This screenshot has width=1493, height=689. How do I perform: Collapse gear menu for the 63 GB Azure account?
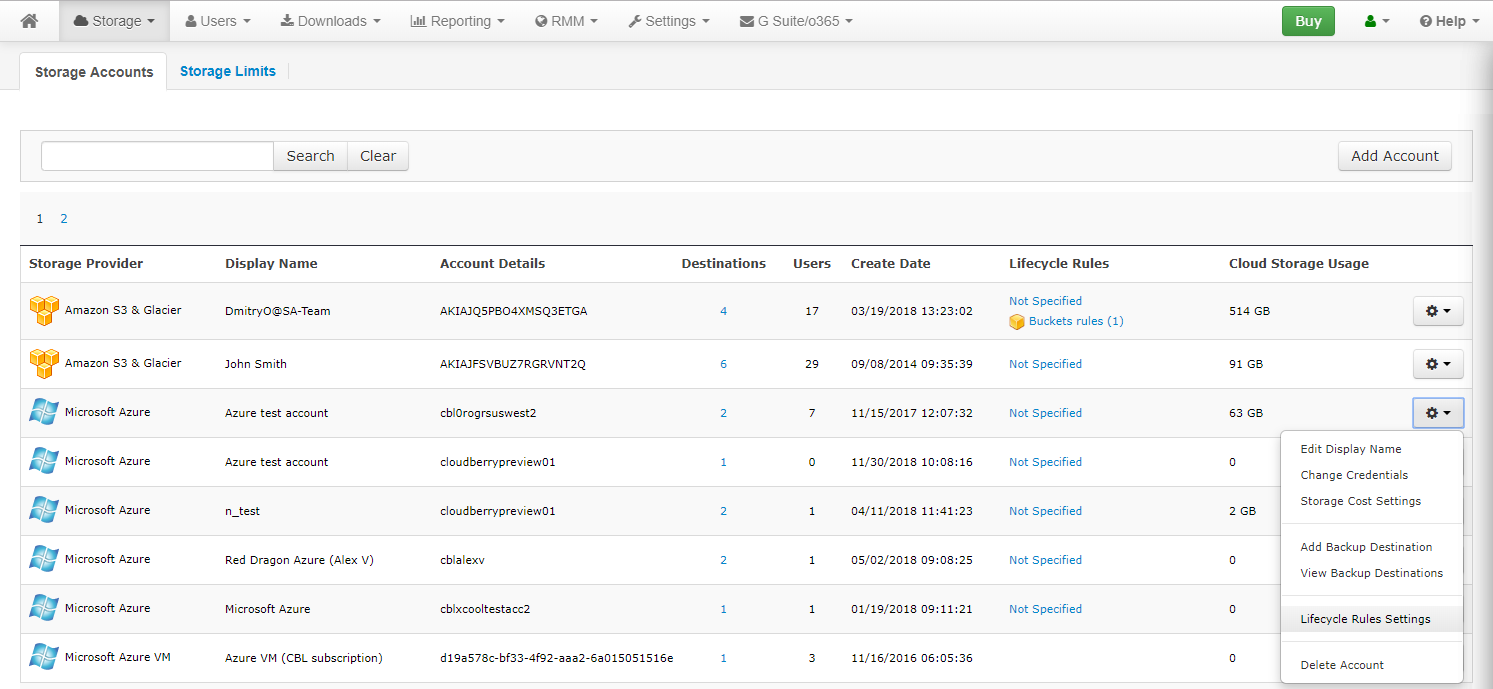pos(1438,413)
